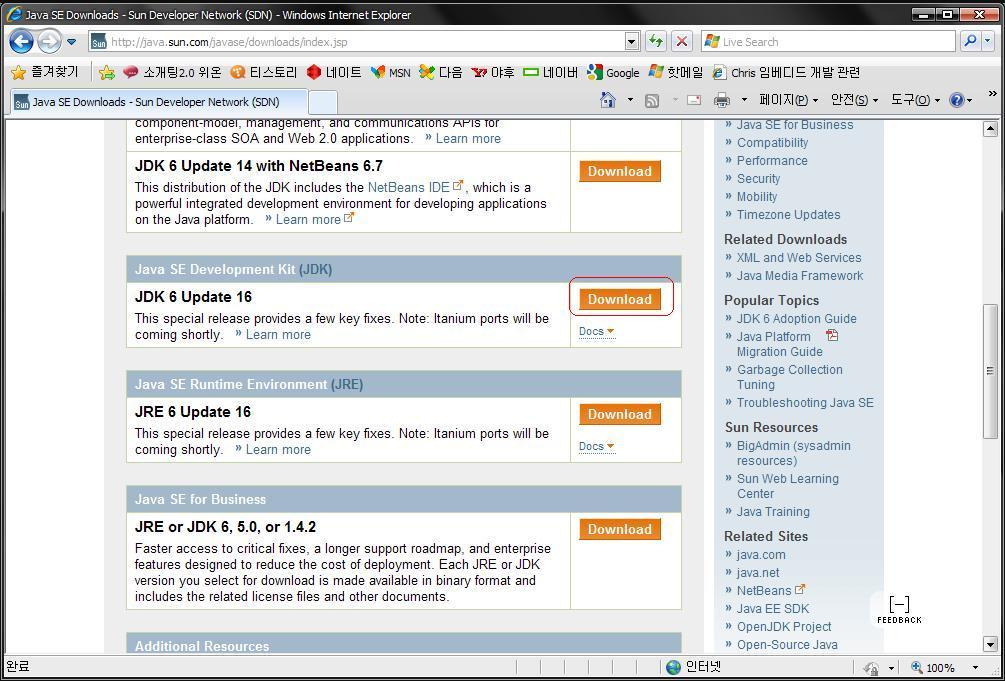Image resolution: width=1005 pixels, height=681 pixels.
Task: Click the vertical scrollbar thumb
Action: pyautogui.click(x=990, y=371)
